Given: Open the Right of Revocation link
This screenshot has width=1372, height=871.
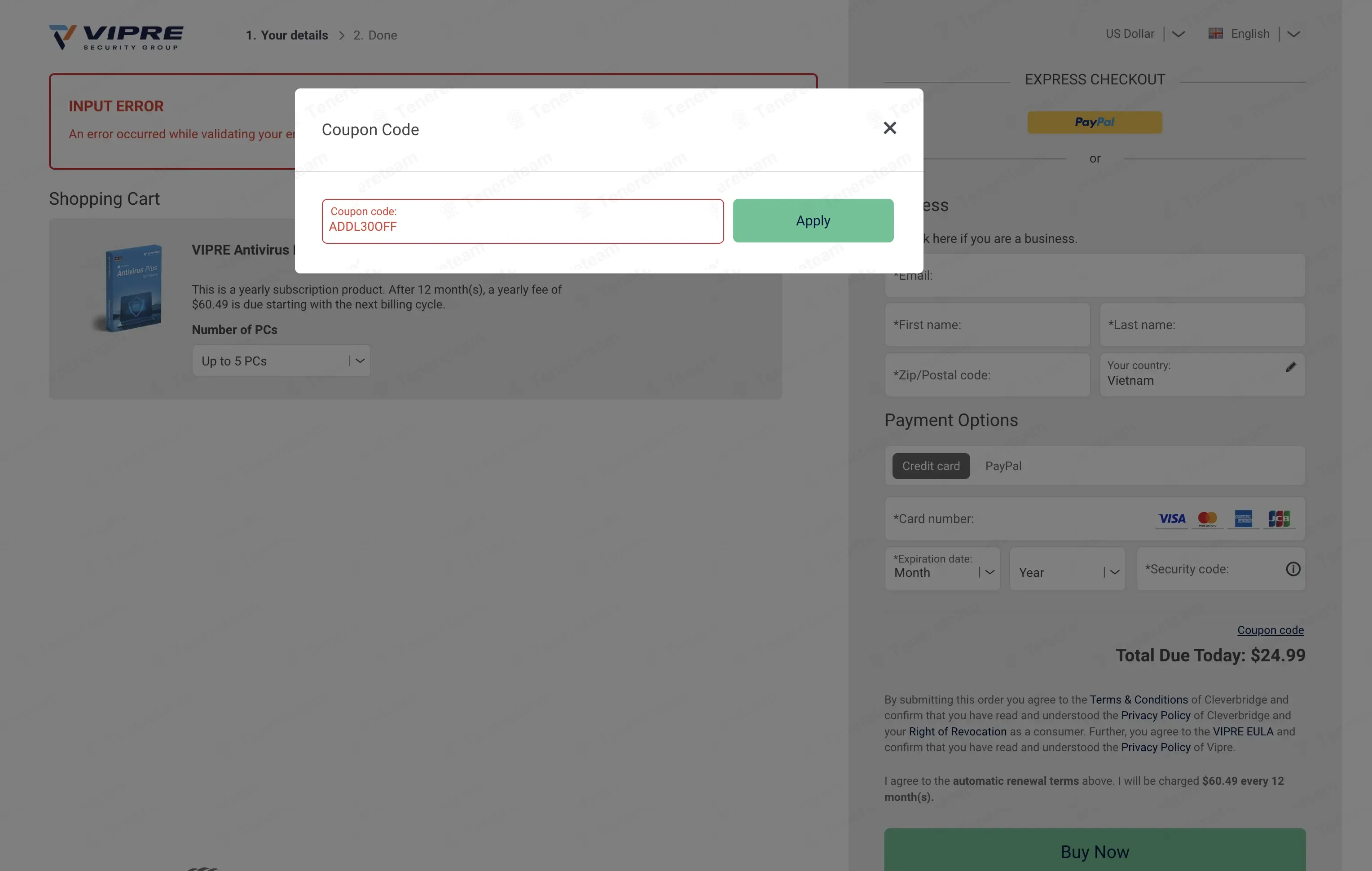Looking at the screenshot, I should coord(957,731).
